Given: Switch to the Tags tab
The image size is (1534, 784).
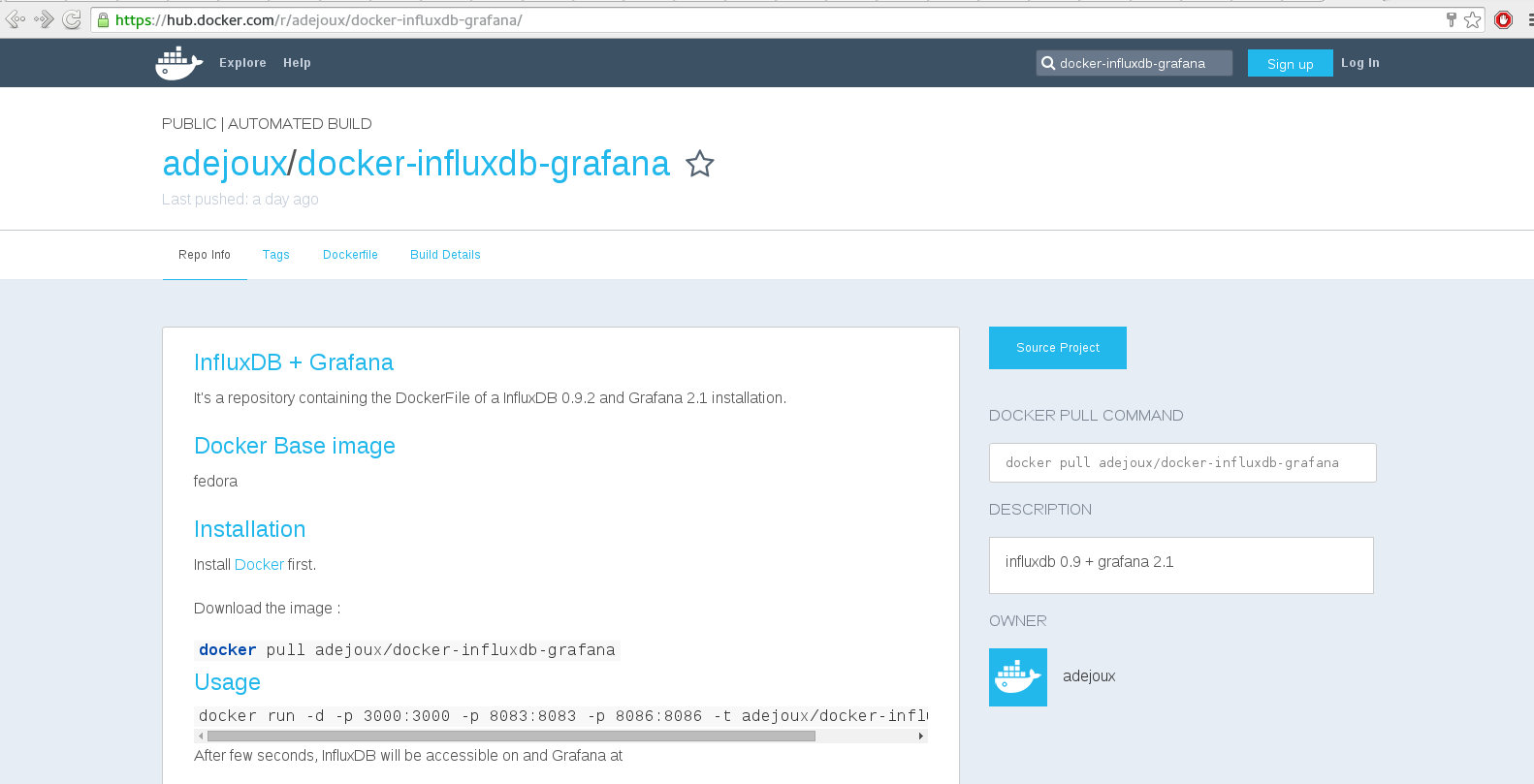Looking at the screenshot, I should 276,255.
